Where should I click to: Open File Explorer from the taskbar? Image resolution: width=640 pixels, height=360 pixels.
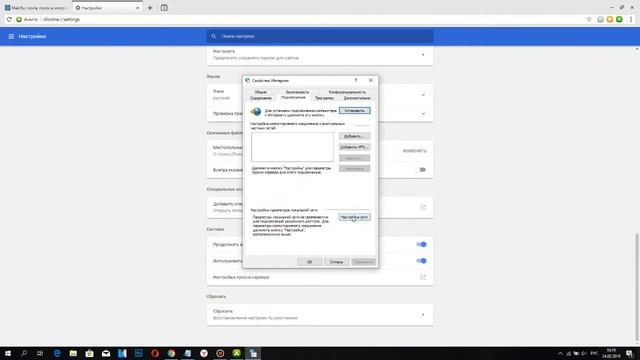[x=73, y=353]
